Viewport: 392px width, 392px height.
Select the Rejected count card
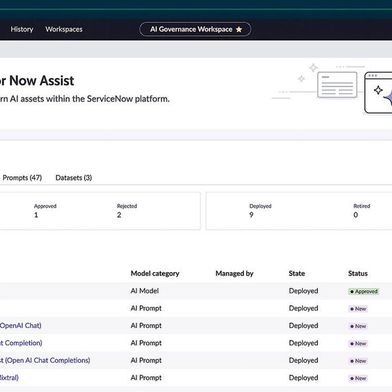127,211
